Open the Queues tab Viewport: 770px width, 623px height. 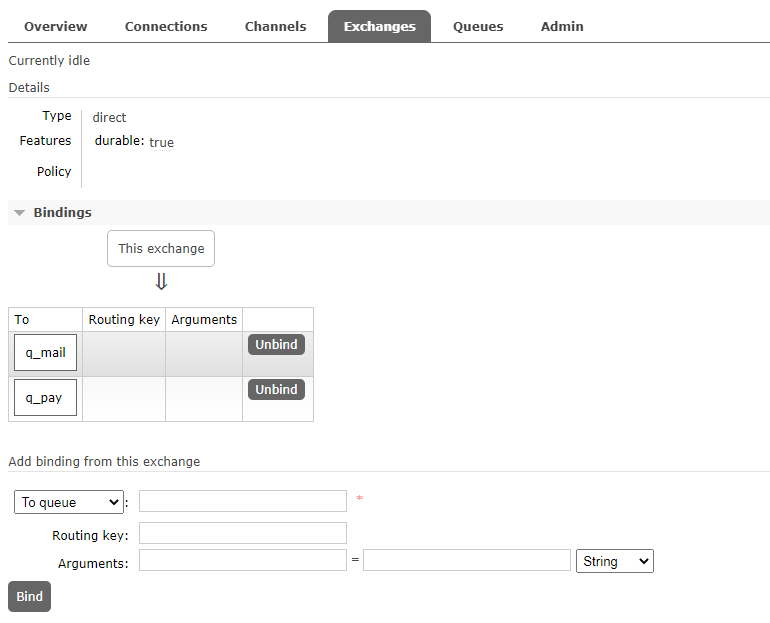coord(478,26)
